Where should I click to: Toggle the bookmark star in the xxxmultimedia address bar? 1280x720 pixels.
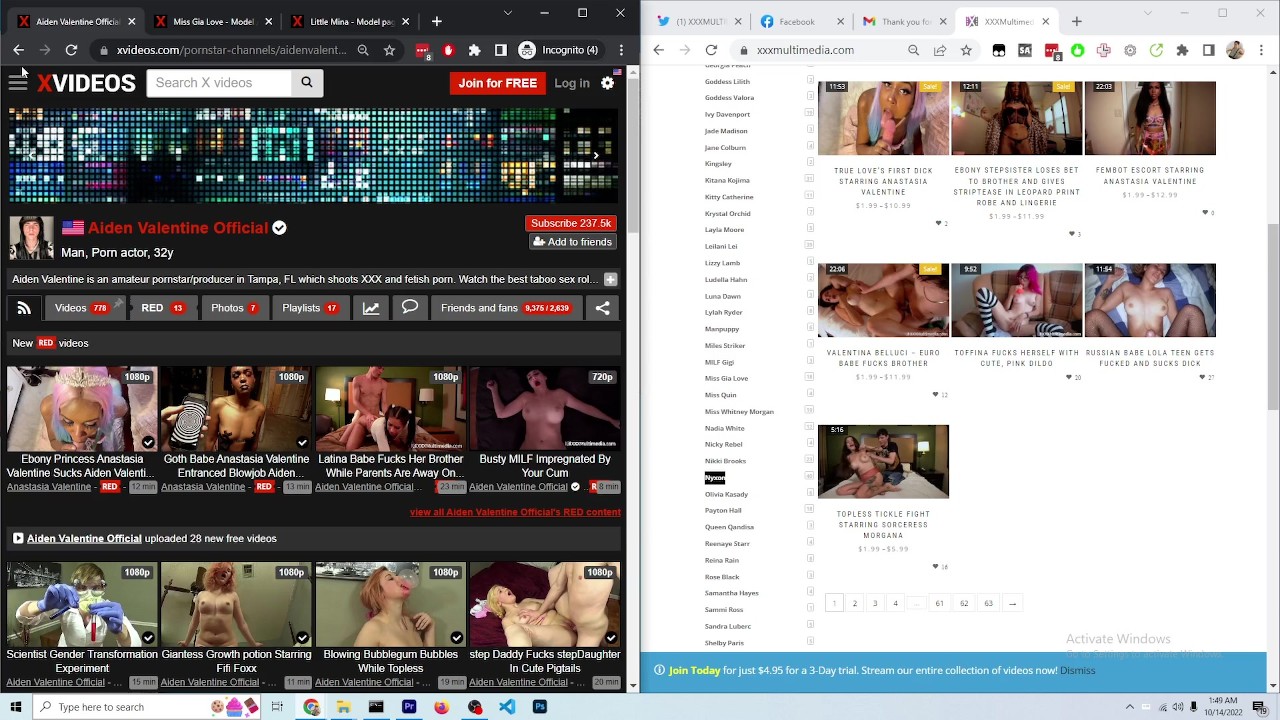(x=966, y=50)
